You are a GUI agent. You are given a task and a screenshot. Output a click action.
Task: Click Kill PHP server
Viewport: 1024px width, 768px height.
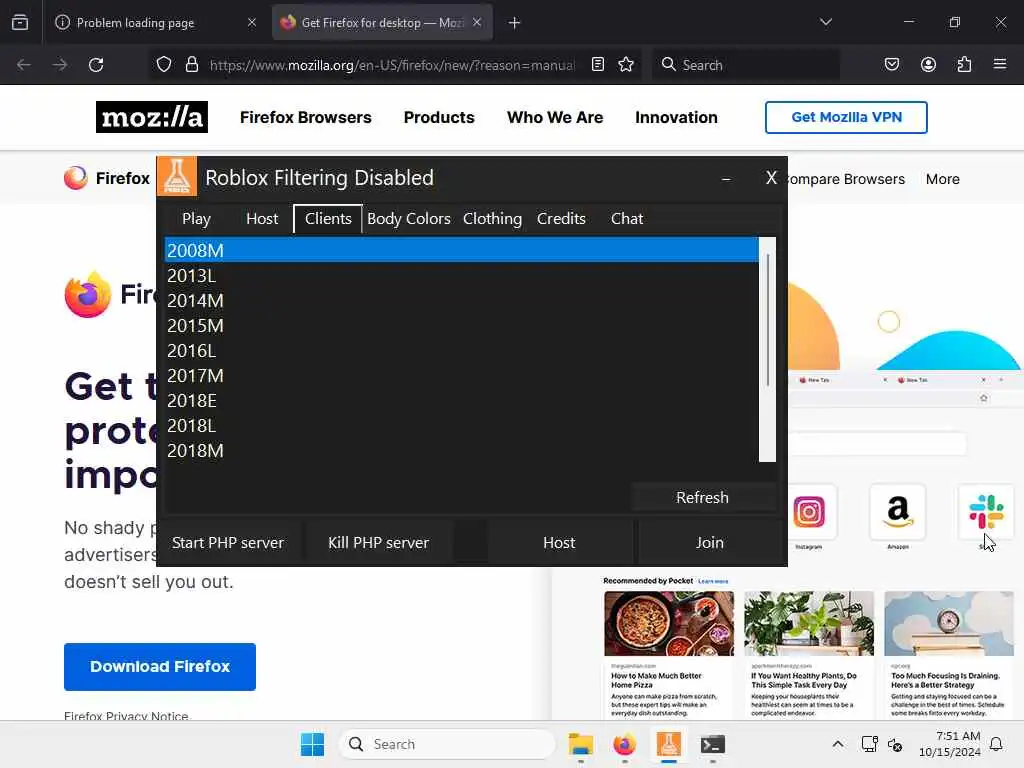click(379, 543)
